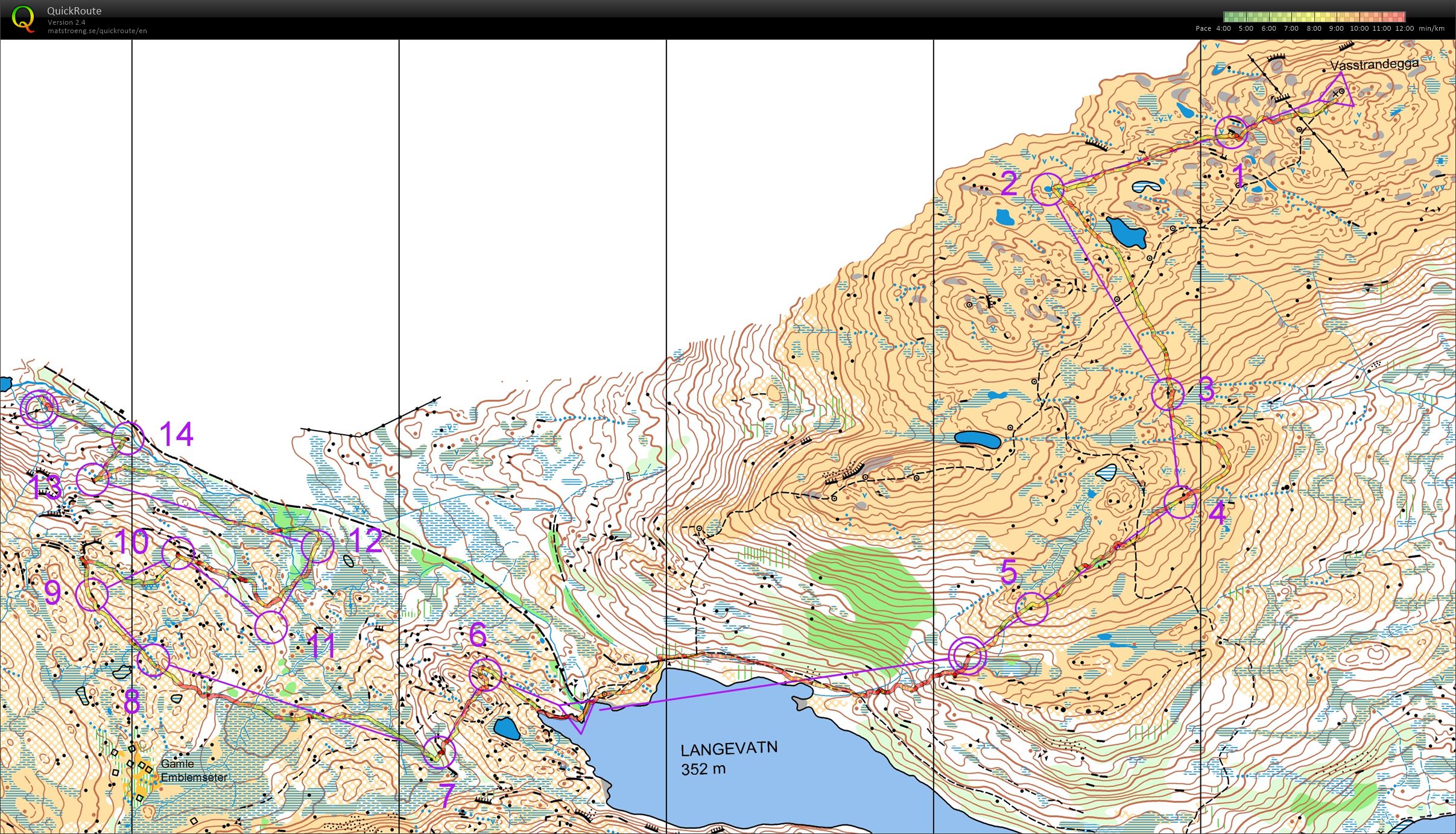Click the 7:00 pace legend value
Image resolution: width=1456 pixels, height=834 pixels.
click(1291, 28)
